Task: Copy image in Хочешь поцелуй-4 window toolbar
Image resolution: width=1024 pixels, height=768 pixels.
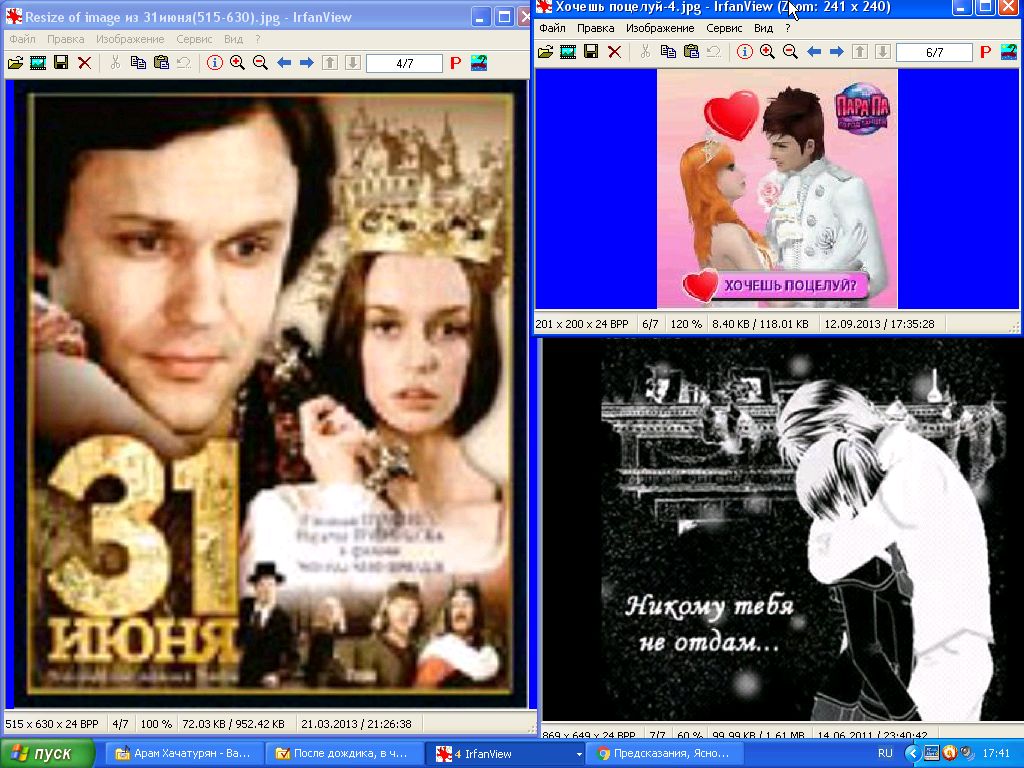Action: 668,52
